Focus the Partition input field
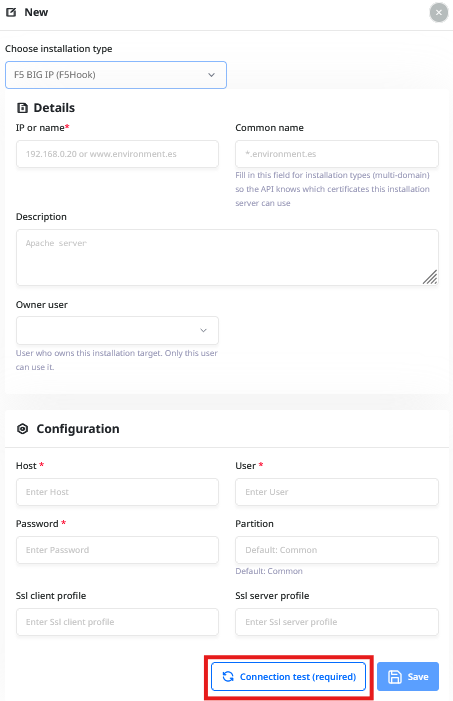Image resolution: width=453 pixels, height=701 pixels. (337, 550)
